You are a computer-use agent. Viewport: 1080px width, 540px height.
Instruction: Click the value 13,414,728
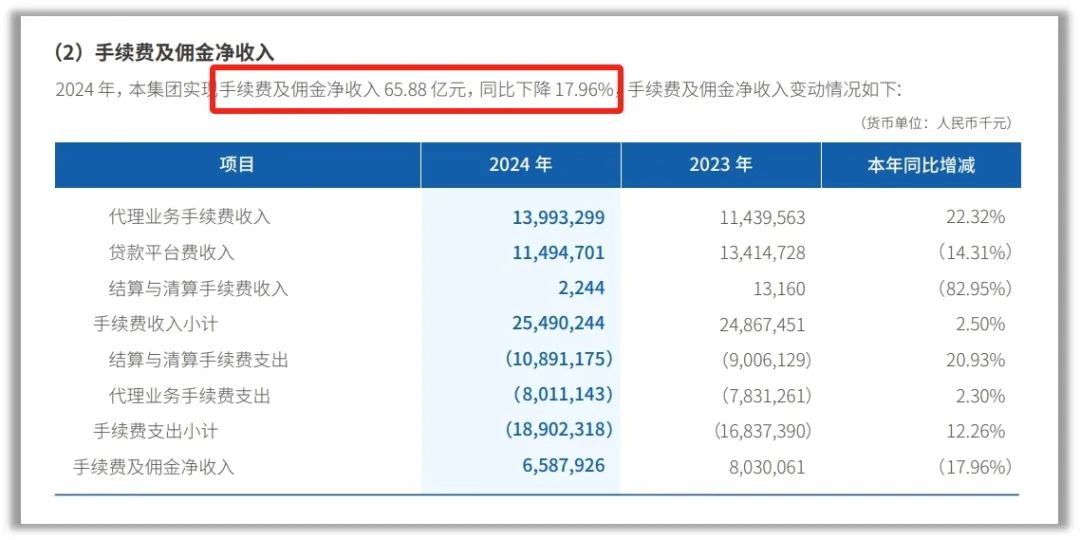(762, 253)
